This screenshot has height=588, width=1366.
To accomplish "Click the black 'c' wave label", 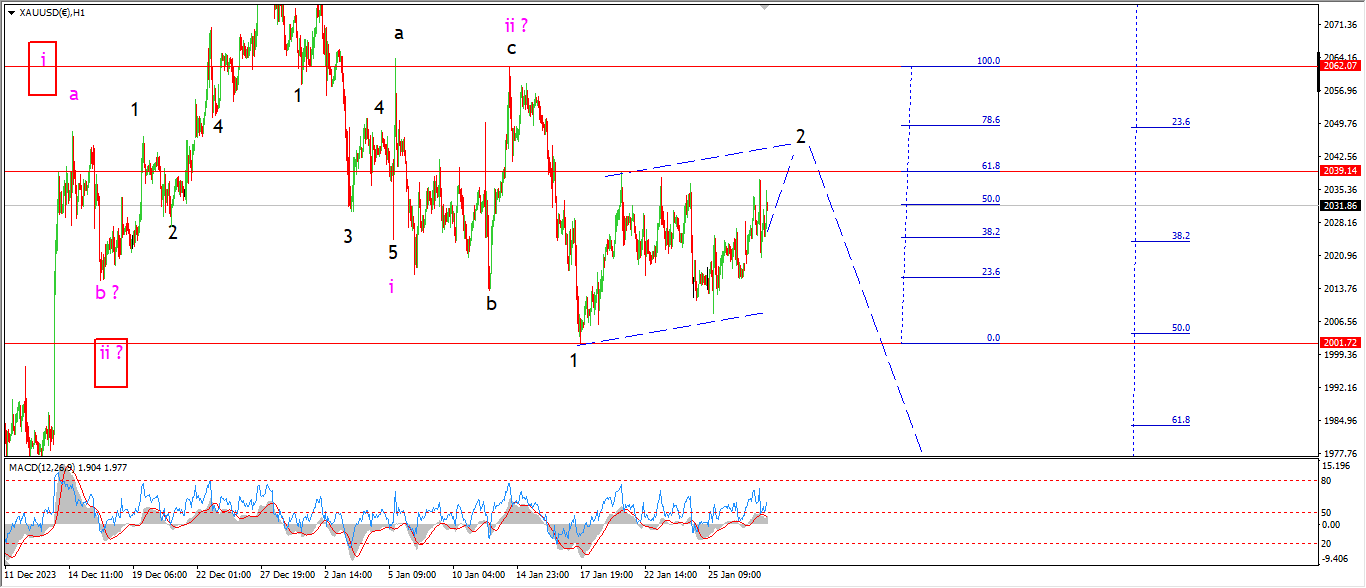I will (511, 48).
